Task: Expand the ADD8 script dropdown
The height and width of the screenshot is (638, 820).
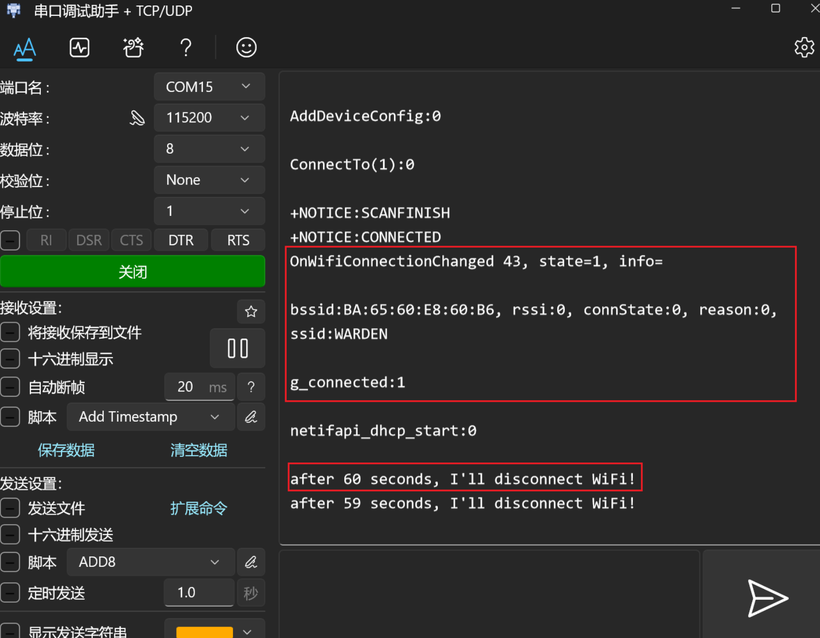Action: point(149,562)
